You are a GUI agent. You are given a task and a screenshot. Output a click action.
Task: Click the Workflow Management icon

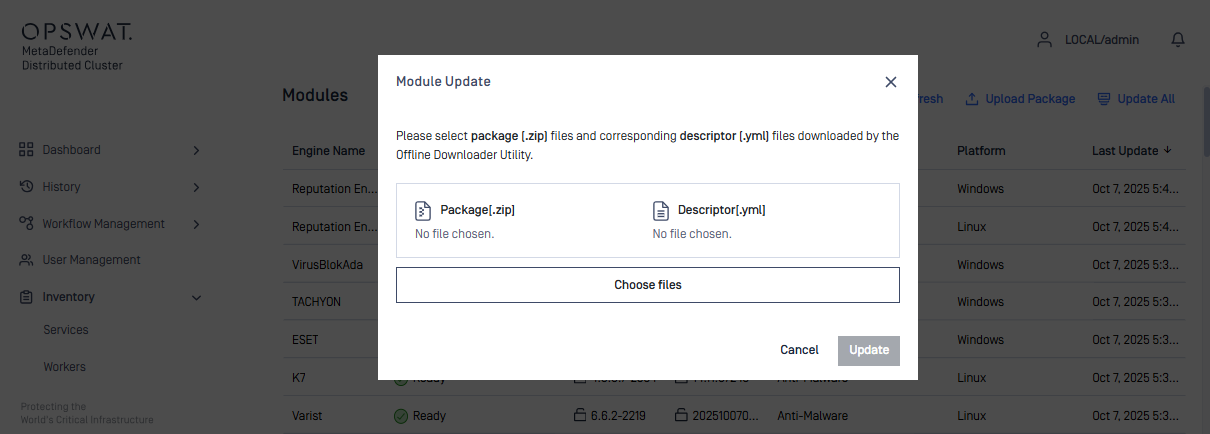[x=27, y=224]
